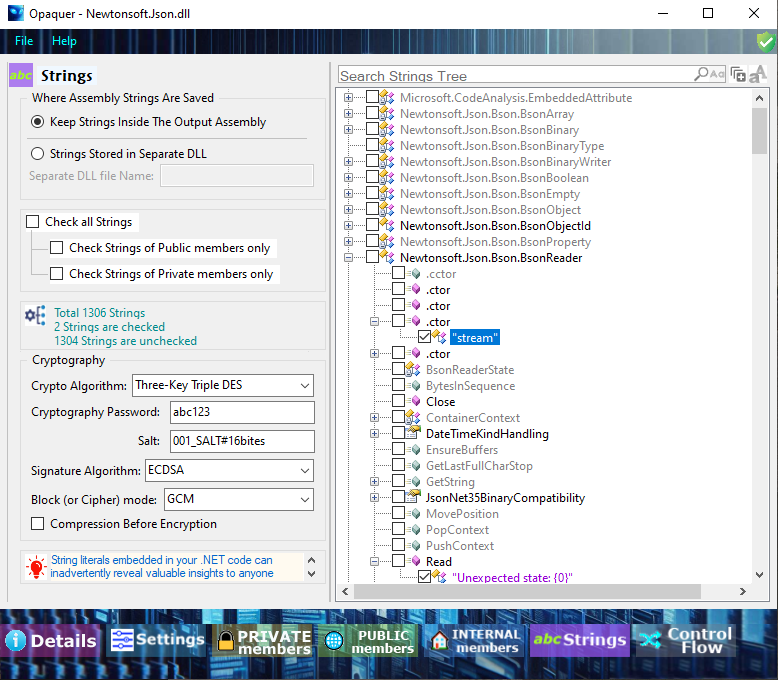Click the method icon next to Read

[414, 561]
